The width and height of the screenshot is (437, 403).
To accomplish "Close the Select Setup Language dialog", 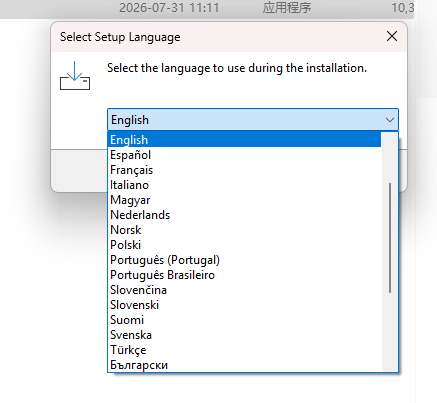I will [x=392, y=36].
